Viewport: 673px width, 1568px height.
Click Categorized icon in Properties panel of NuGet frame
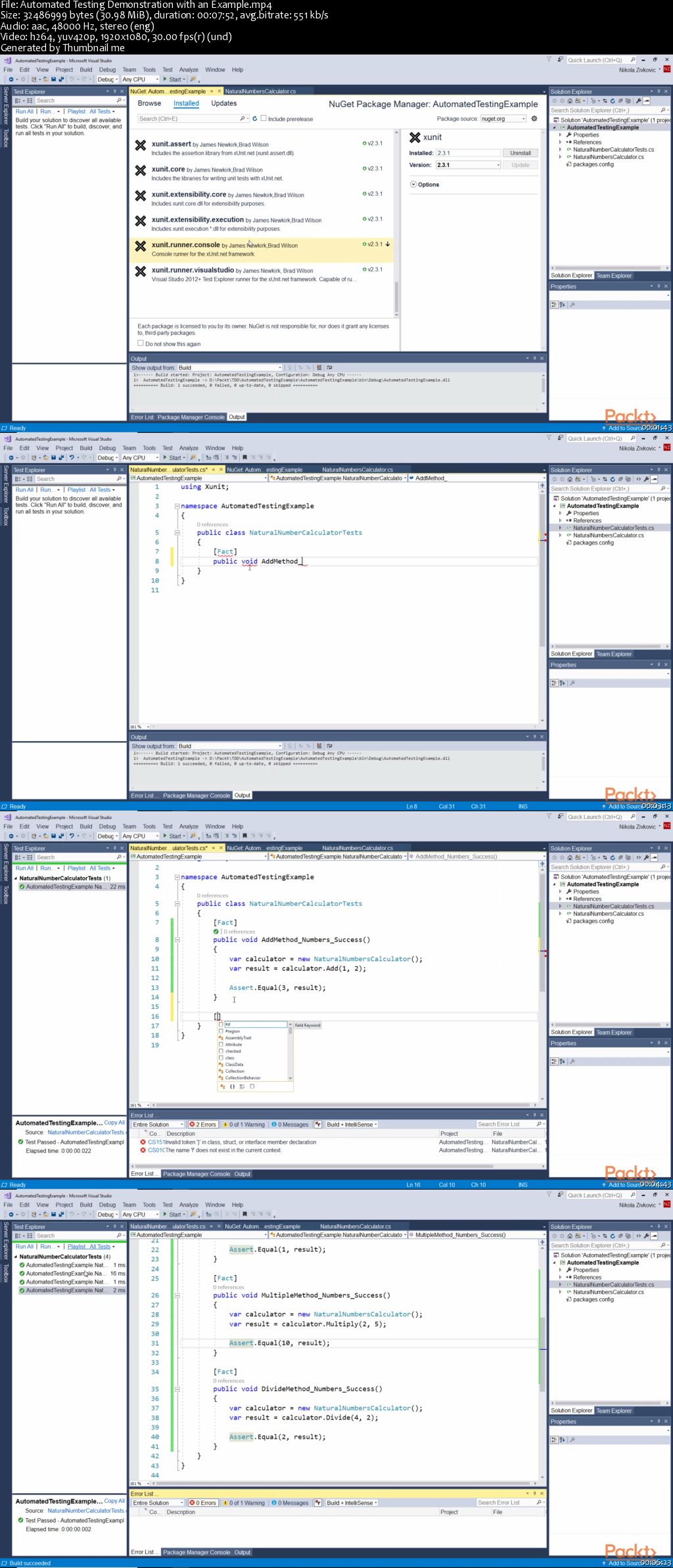[554, 305]
